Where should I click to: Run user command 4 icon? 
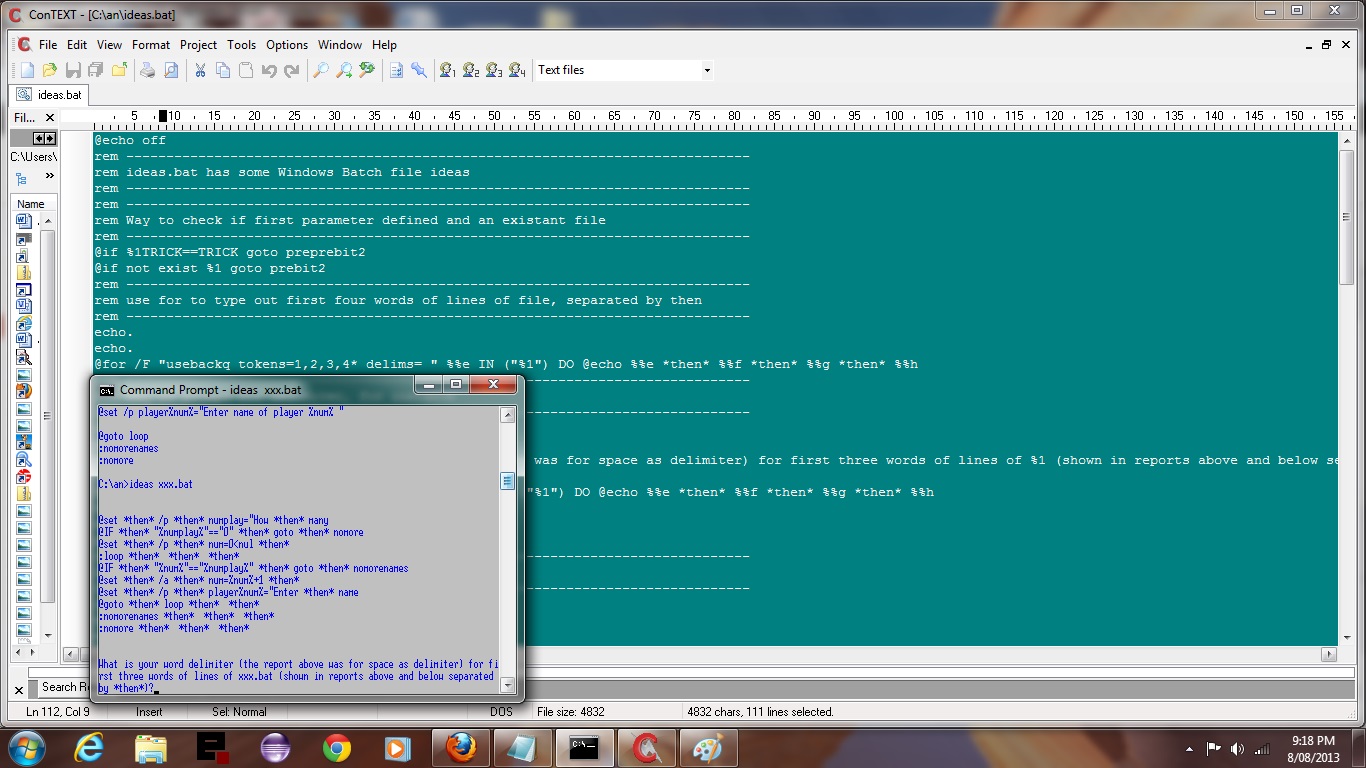[x=517, y=70]
